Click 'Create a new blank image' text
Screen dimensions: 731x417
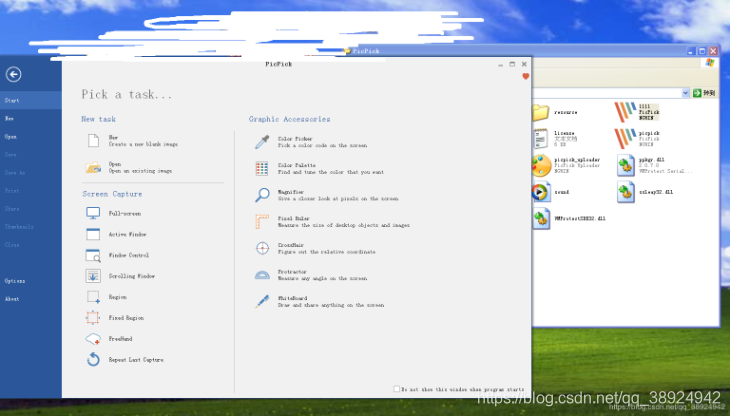143,145
